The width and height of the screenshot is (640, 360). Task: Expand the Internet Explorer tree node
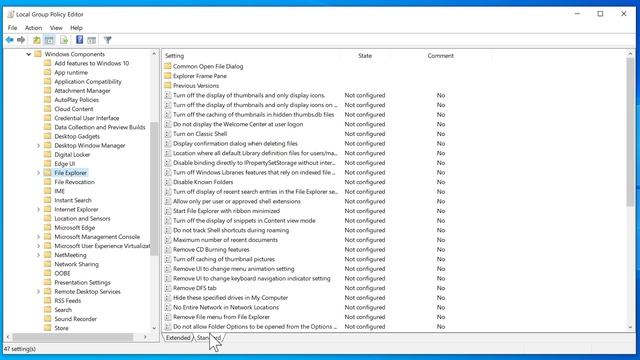pos(38,209)
